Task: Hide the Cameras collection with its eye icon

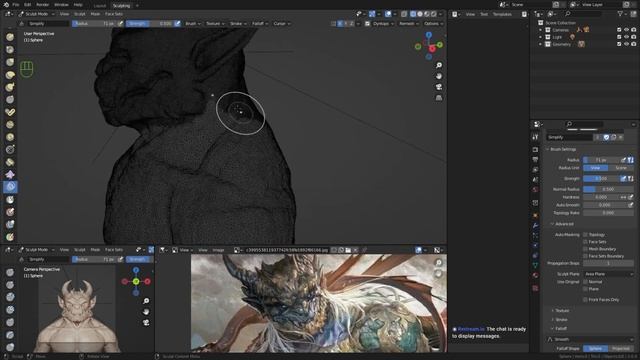Action: coord(627,30)
